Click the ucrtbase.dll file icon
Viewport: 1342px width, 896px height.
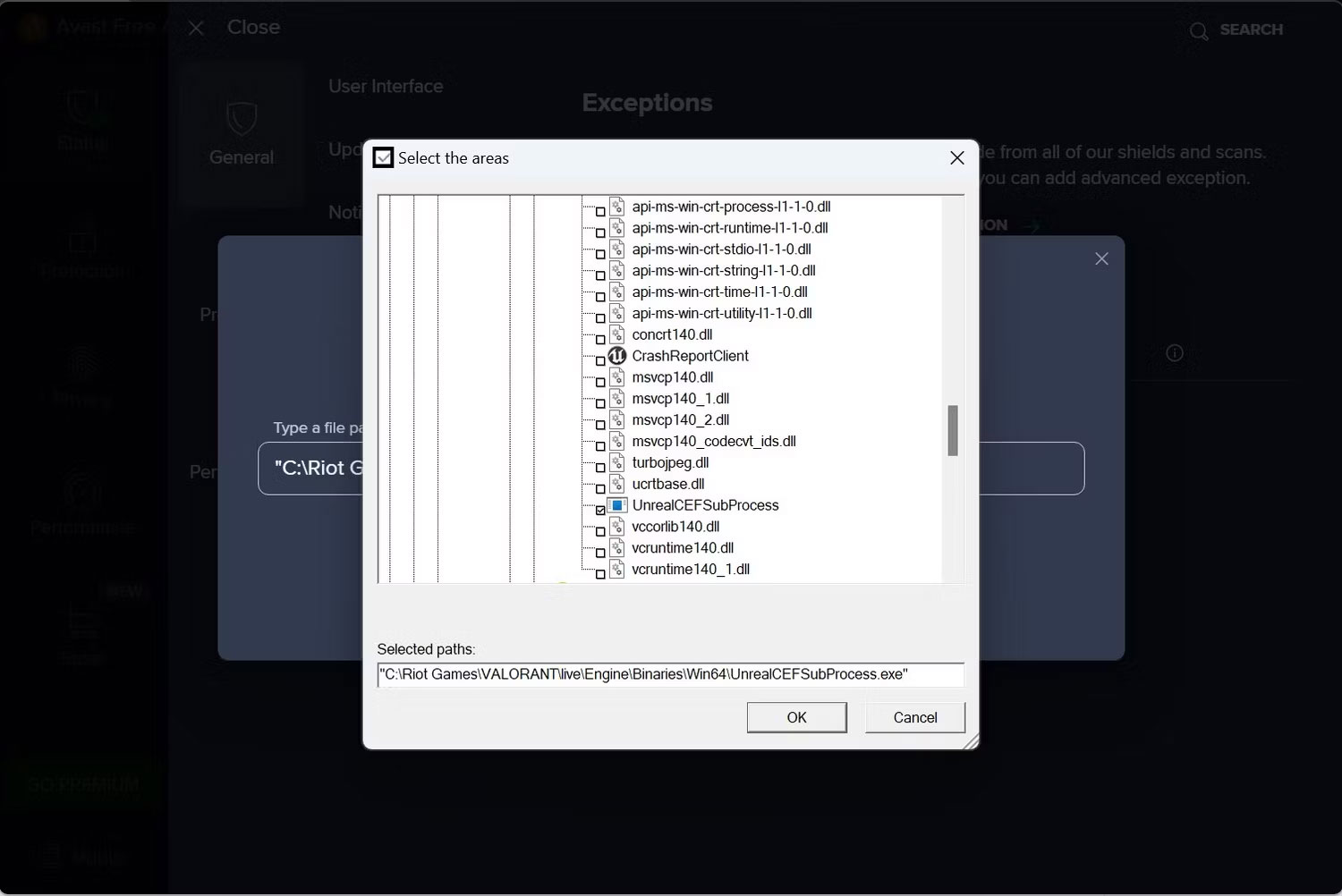click(x=617, y=484)
